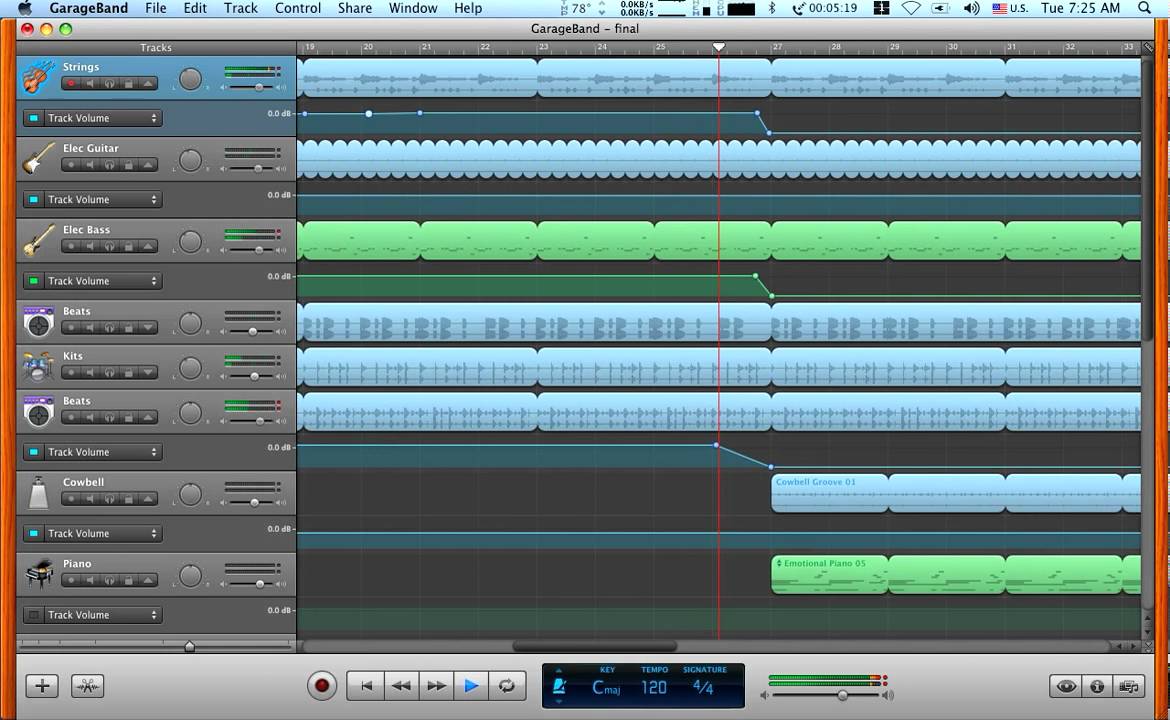Click the metronome icon in the LCD

(x=559, y=686)
